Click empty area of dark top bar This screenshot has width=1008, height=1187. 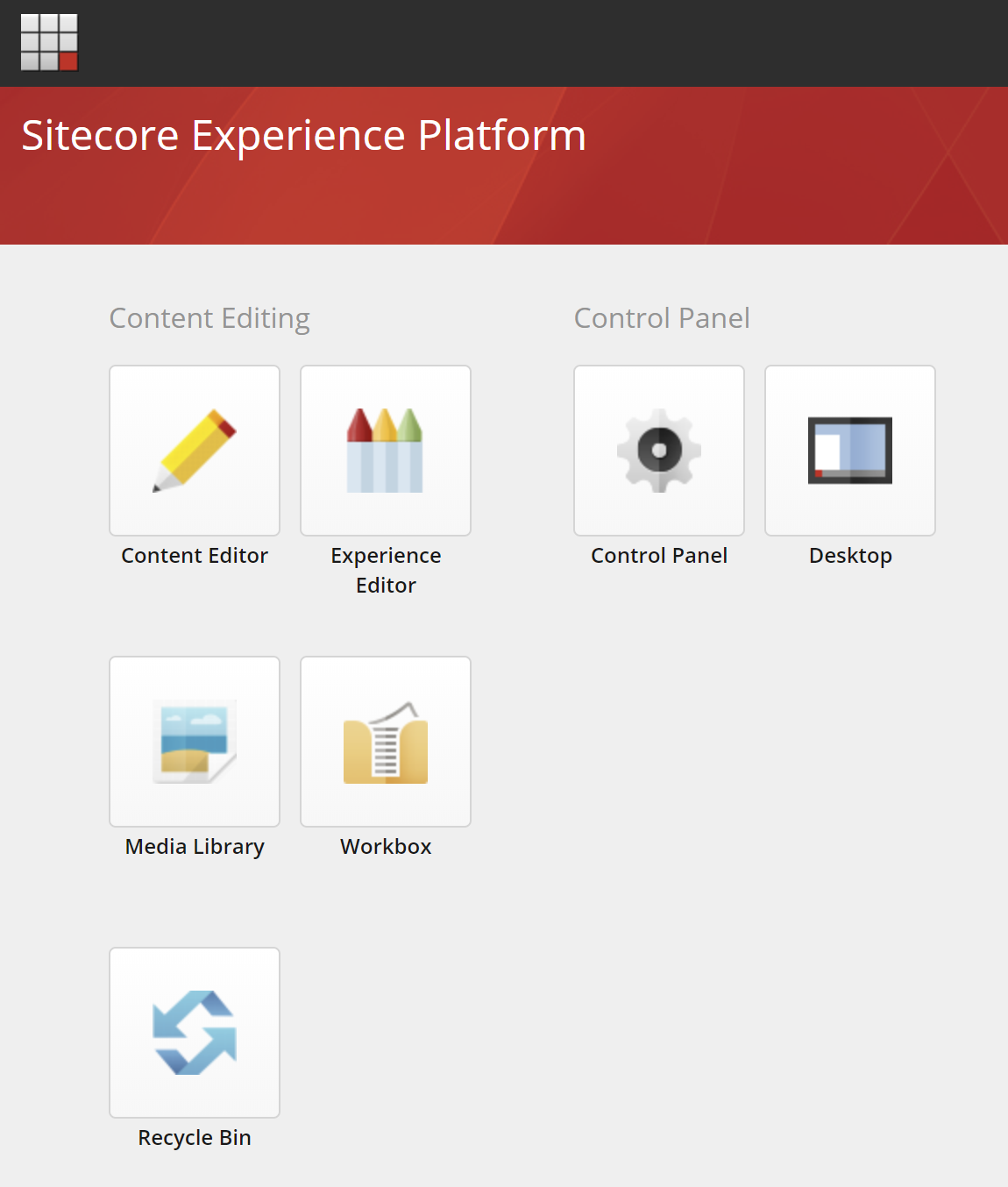coord(526,42)
